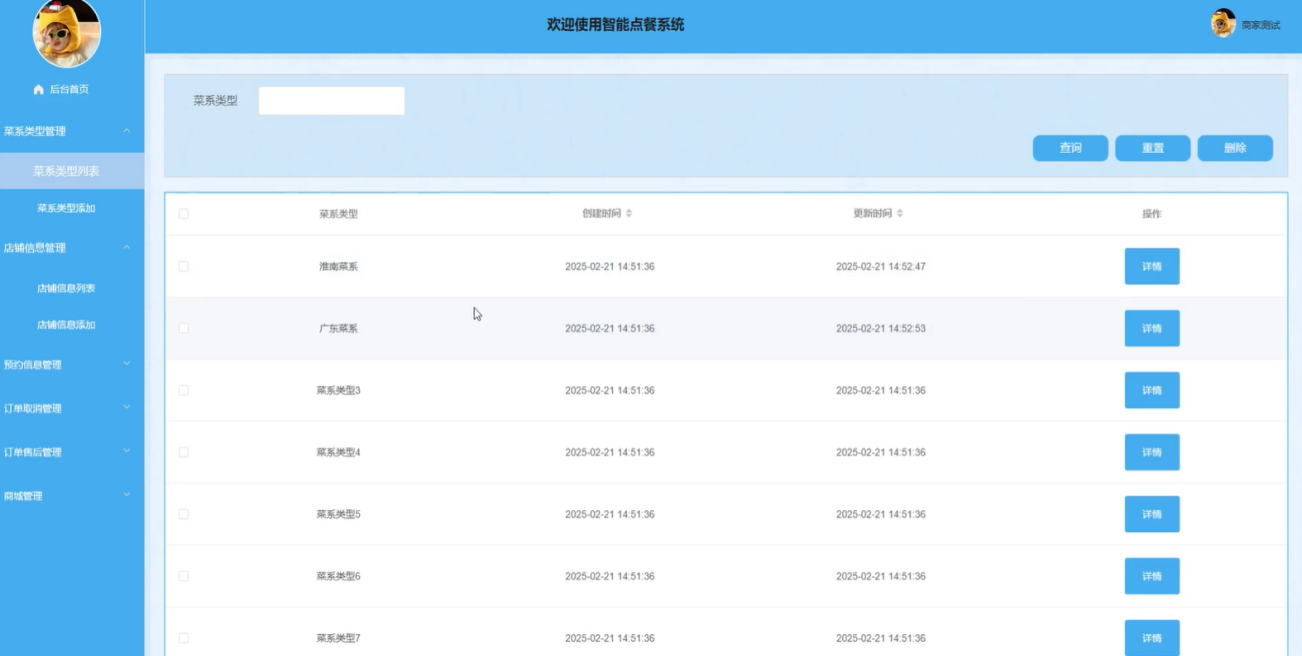Expand the 商城管理 menu chevron

[127, 495]
